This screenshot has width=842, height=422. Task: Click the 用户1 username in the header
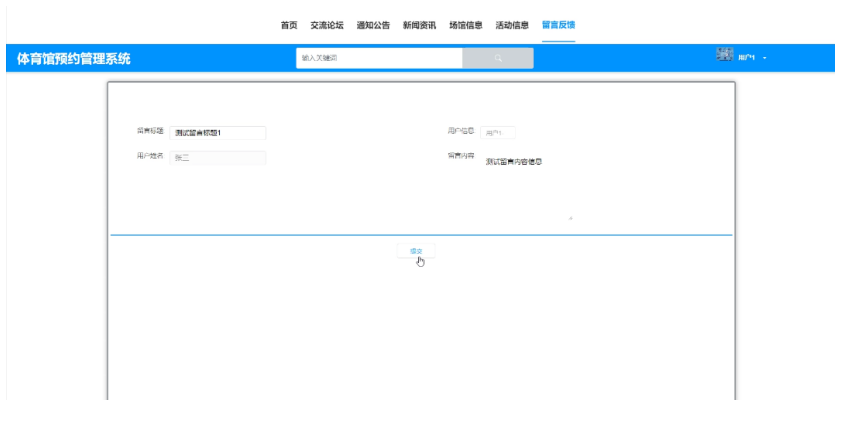pyautogui.click(x=747, y=58)
